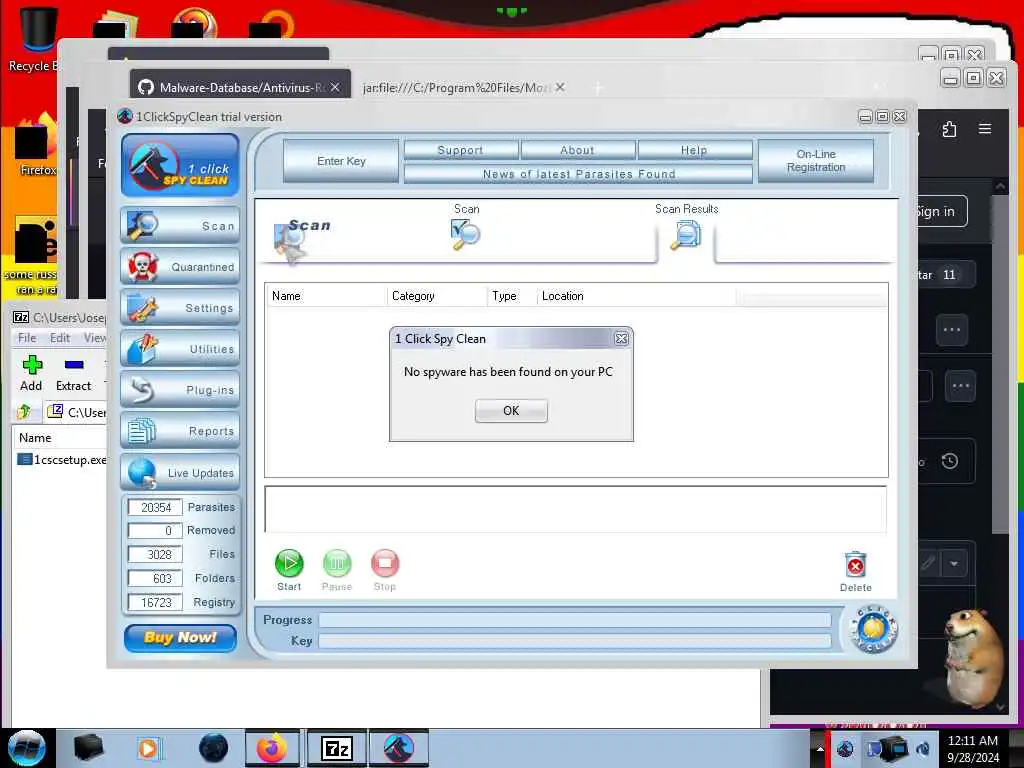Open the Scan section in sidebar

[x=180, y=226]
